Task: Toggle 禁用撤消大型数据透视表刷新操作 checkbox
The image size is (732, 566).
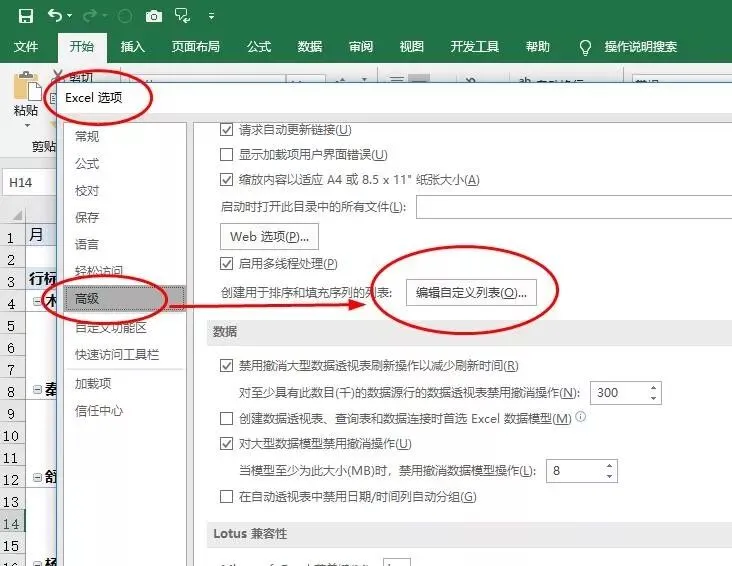Action: 226,365
